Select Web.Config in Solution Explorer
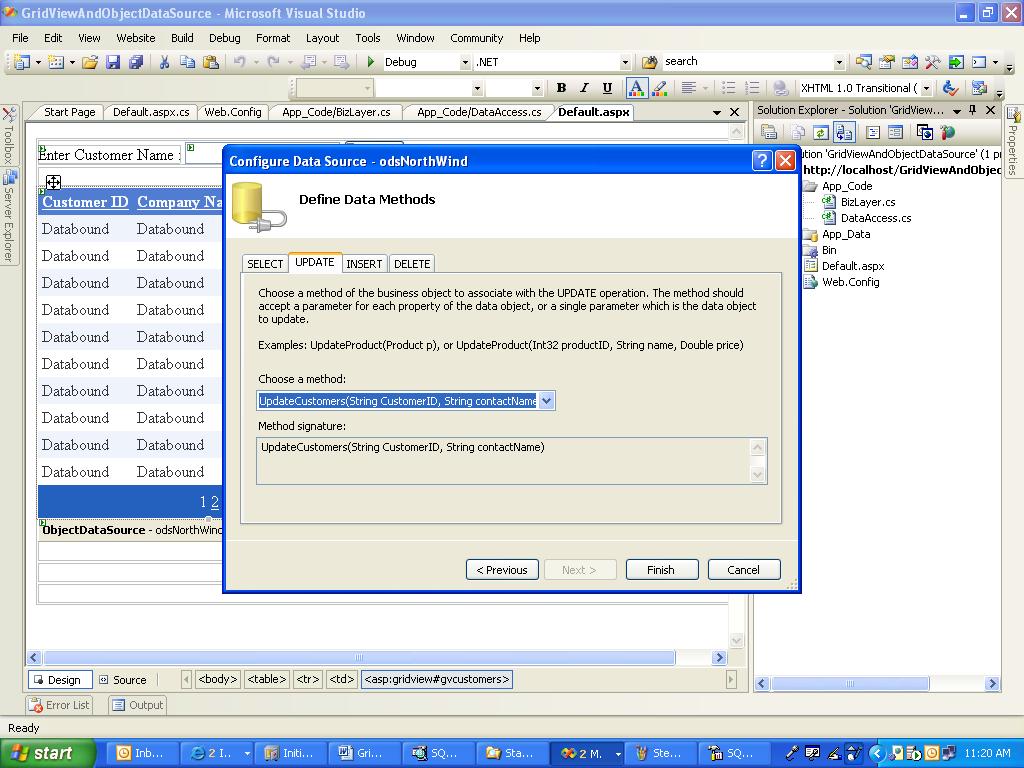 (850, 282)
